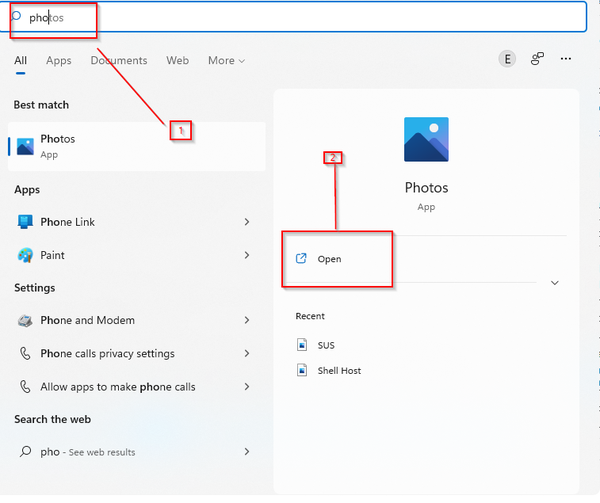
Task: Click inside the search text box
Action: pos(300,17)
